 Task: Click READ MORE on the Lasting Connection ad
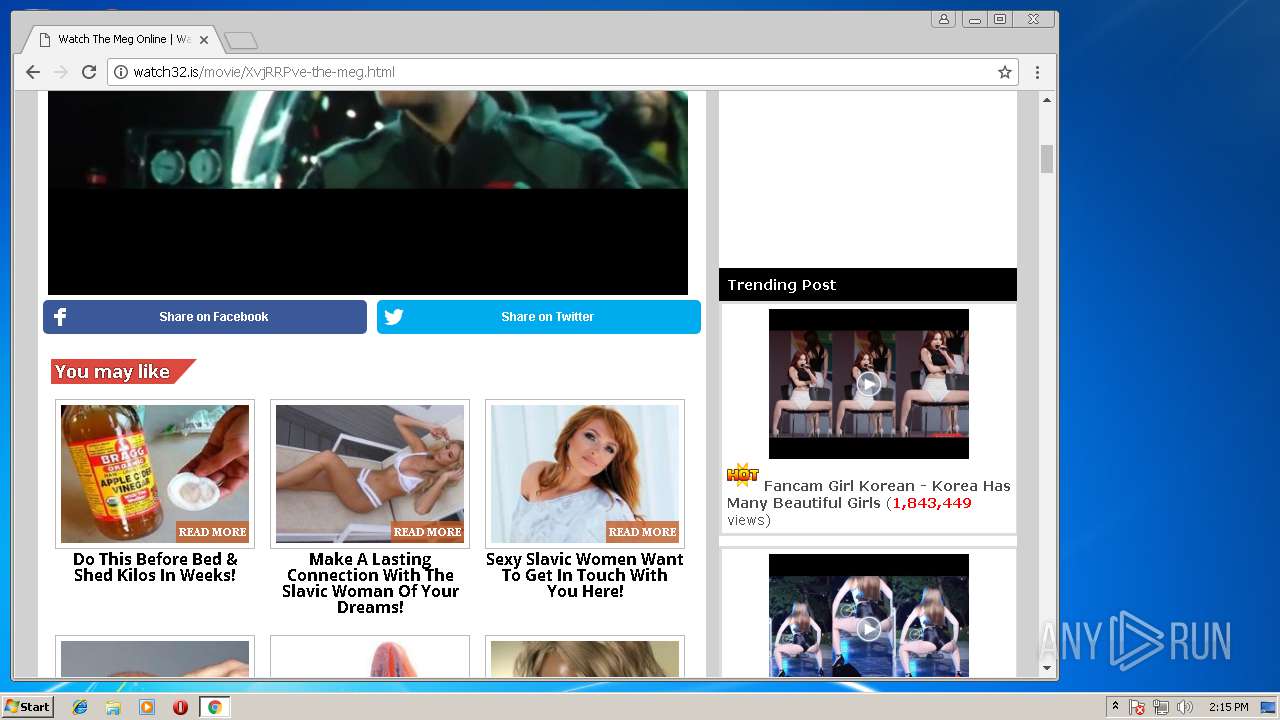pyautogui.click(x=427, y=532)
